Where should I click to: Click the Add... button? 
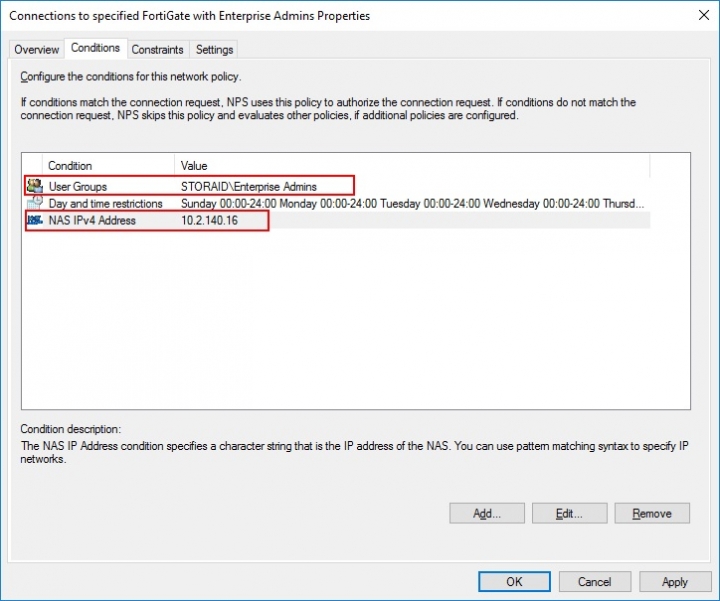click(x=487, y=513)
